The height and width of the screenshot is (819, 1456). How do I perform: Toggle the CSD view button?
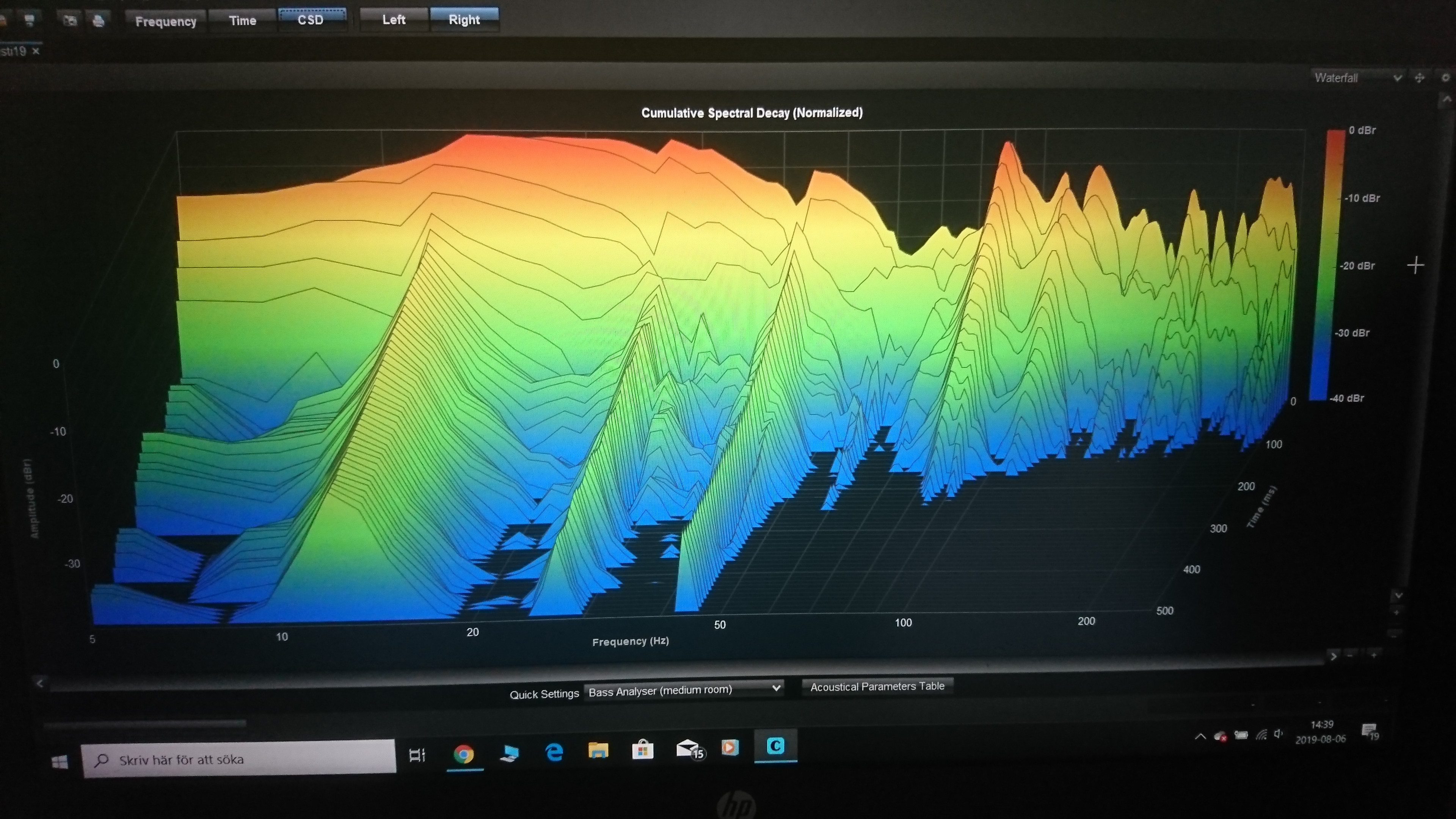311,20
